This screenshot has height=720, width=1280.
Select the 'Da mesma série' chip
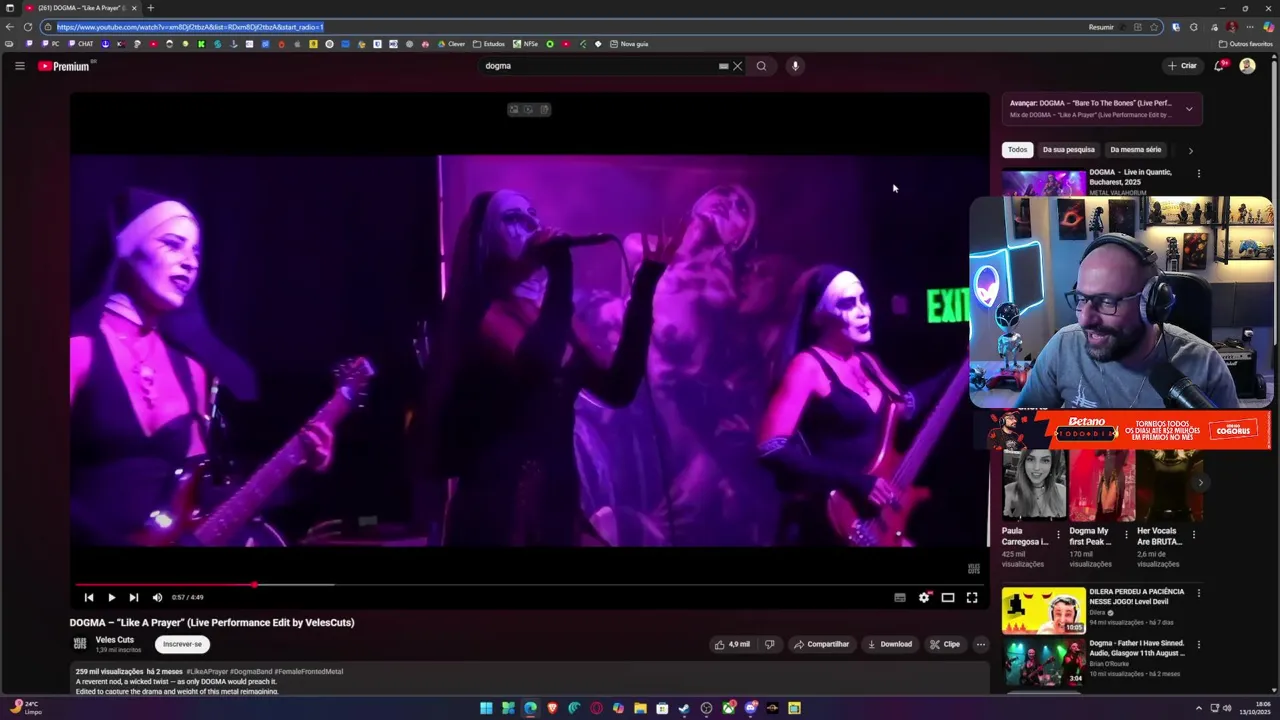pos(1136,150)
